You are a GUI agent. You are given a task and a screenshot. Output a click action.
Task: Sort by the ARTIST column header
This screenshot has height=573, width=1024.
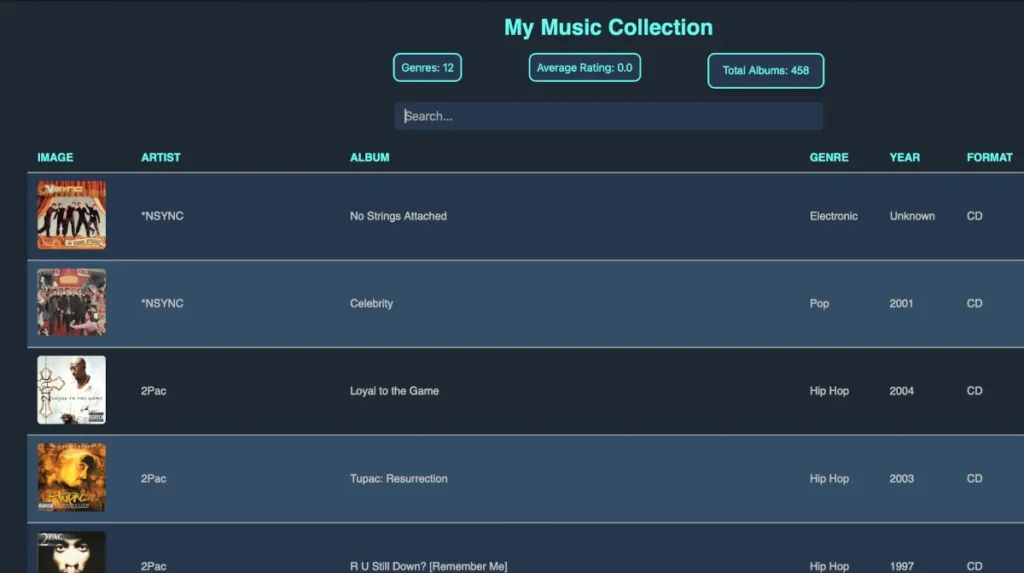(x=161, y=157)
